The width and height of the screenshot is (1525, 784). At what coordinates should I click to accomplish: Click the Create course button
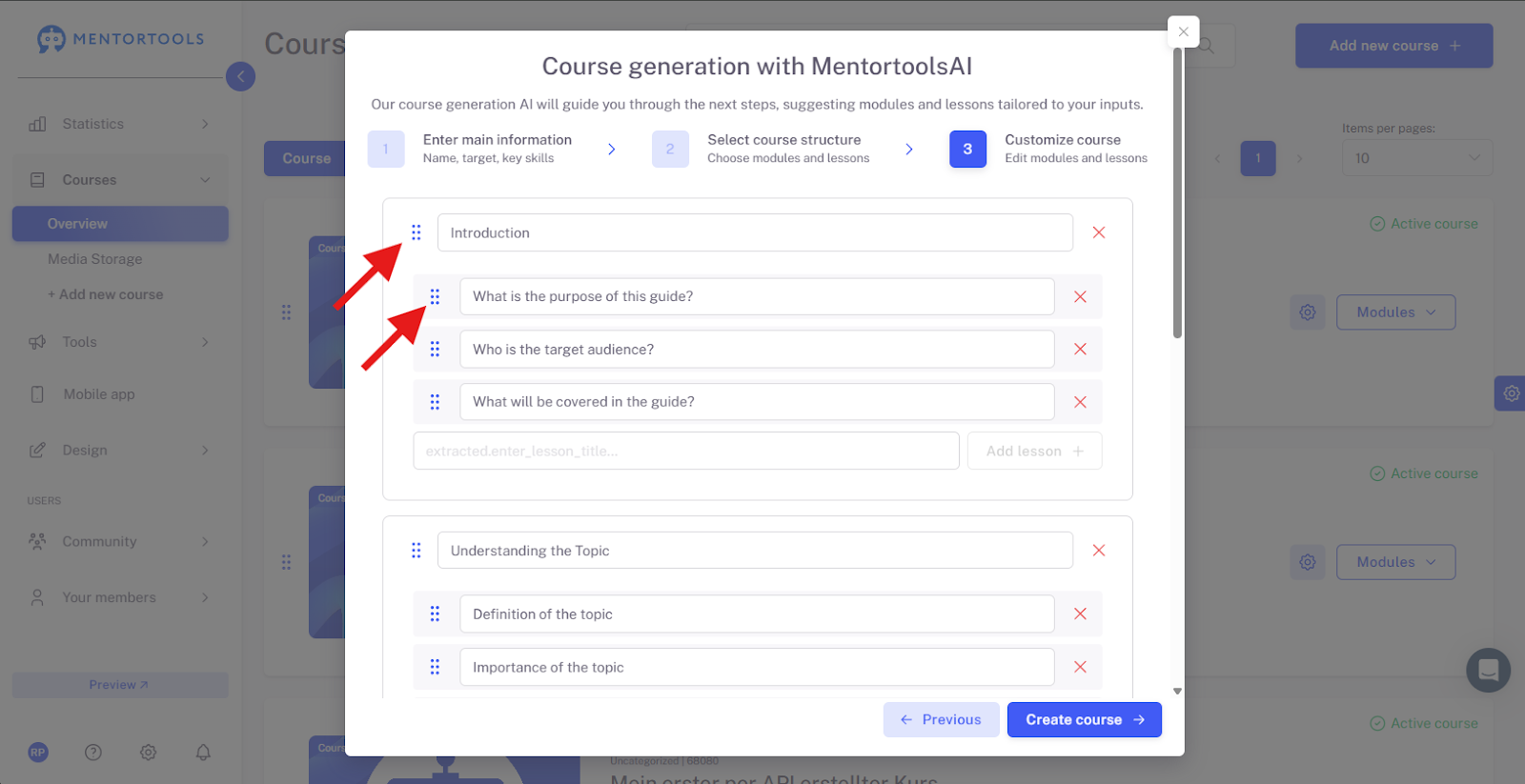(x=1085, y=720)
